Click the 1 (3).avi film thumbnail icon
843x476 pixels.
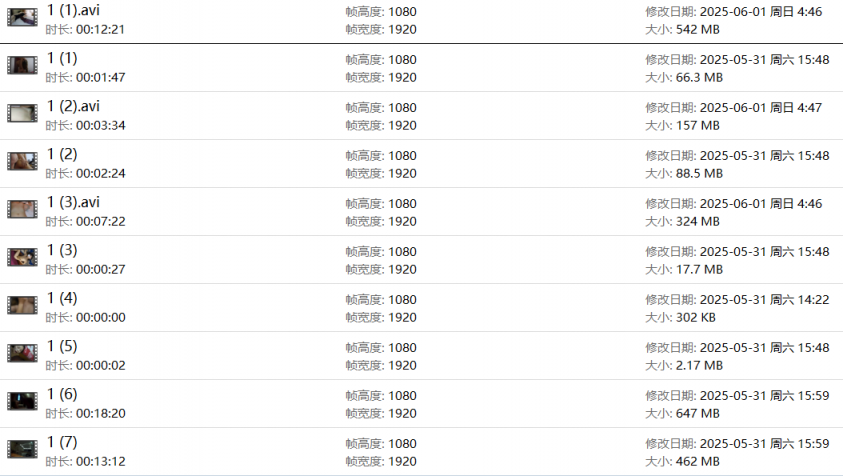click(22, 209)
